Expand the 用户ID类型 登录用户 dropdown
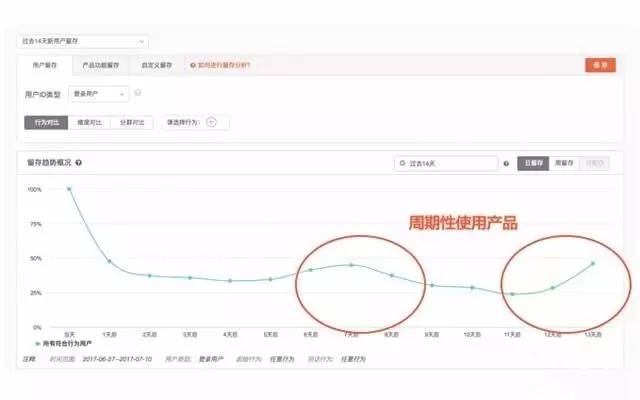The image size is (640, 400). click(98, 94)
